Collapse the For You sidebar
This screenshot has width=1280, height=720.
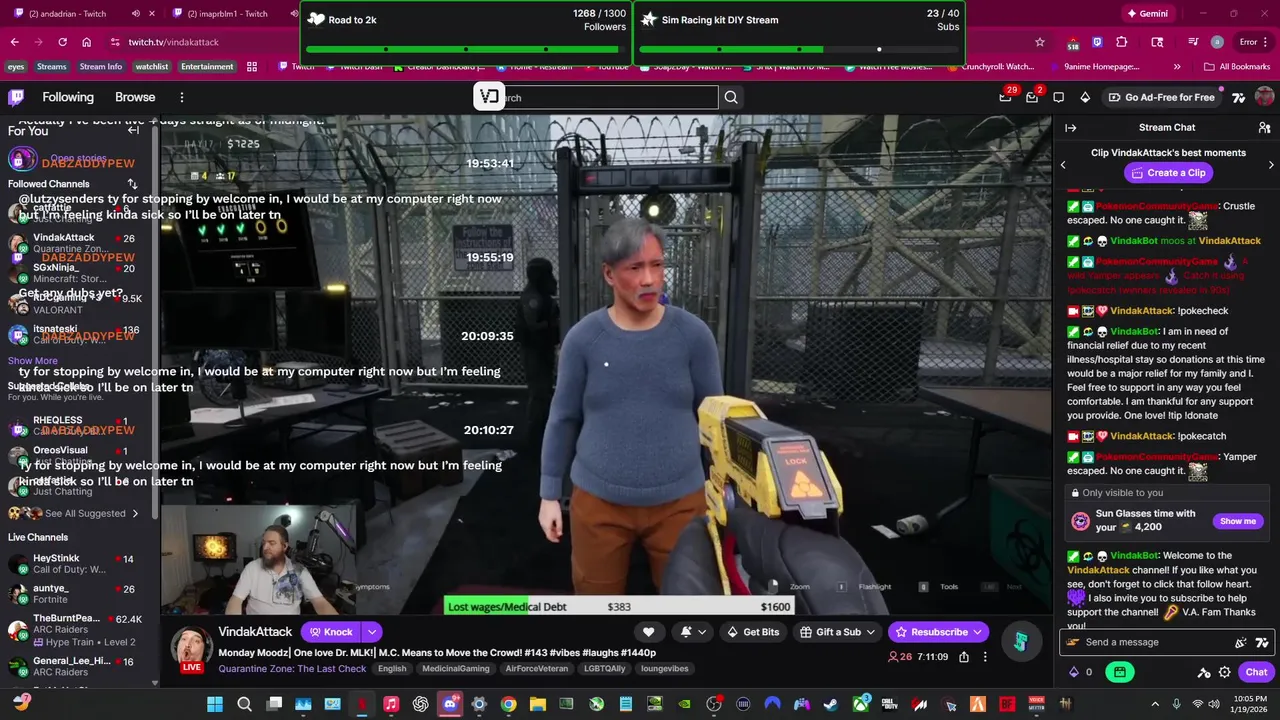(133, 130)
